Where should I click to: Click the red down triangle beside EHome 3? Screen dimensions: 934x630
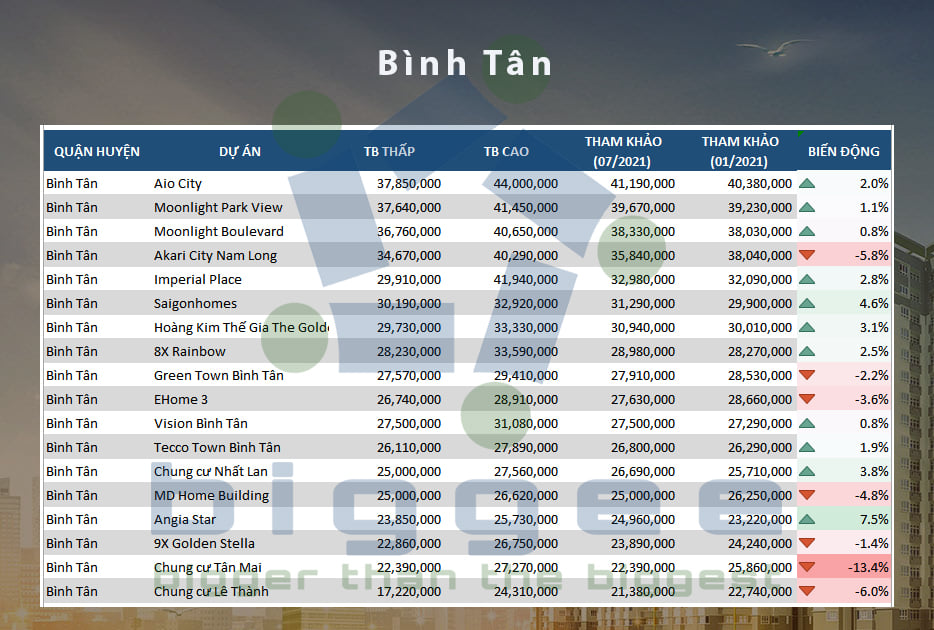[806, 399]
